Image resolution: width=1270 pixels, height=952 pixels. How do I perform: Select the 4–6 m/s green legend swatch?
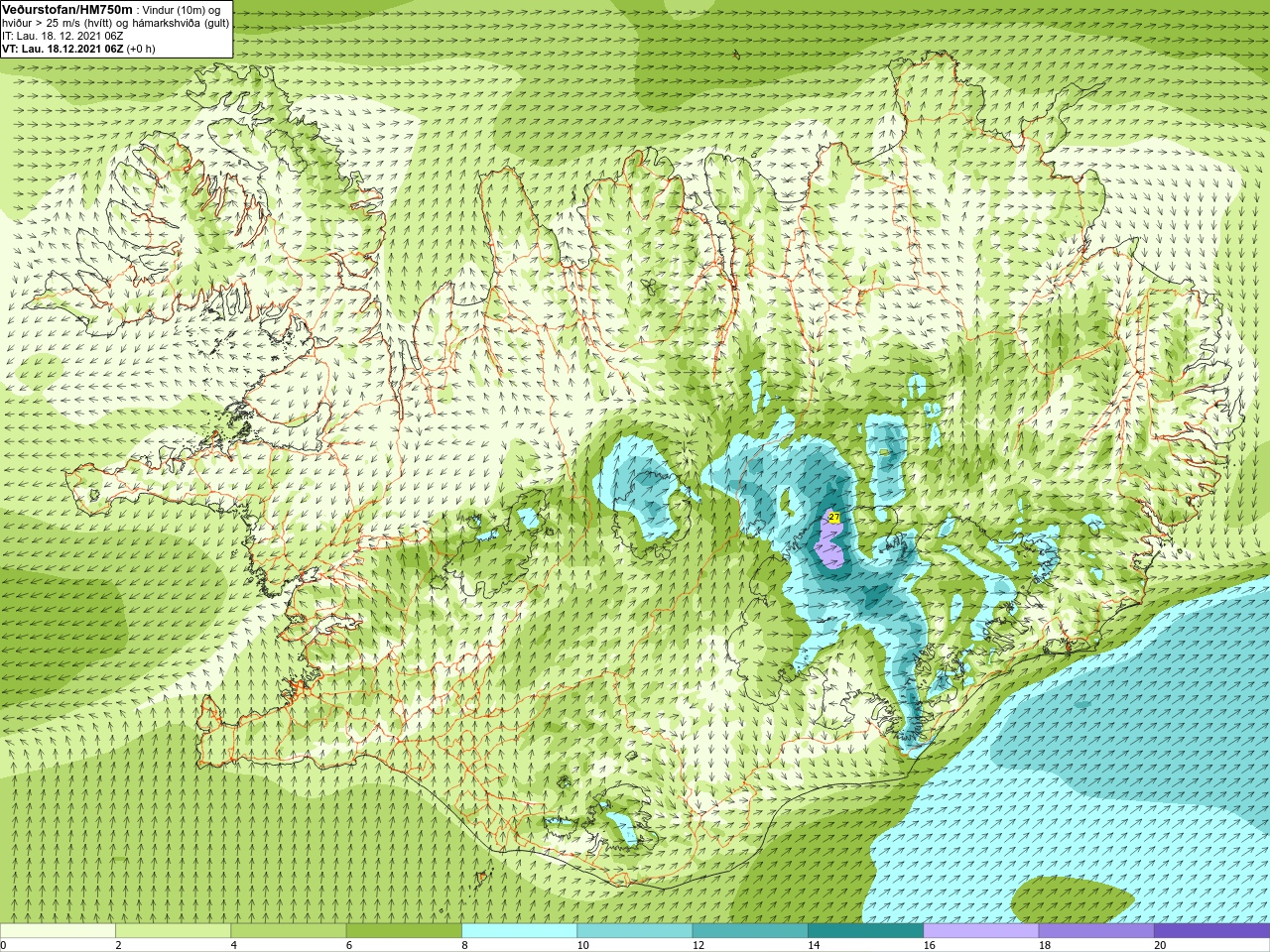(x=289, y=931)
